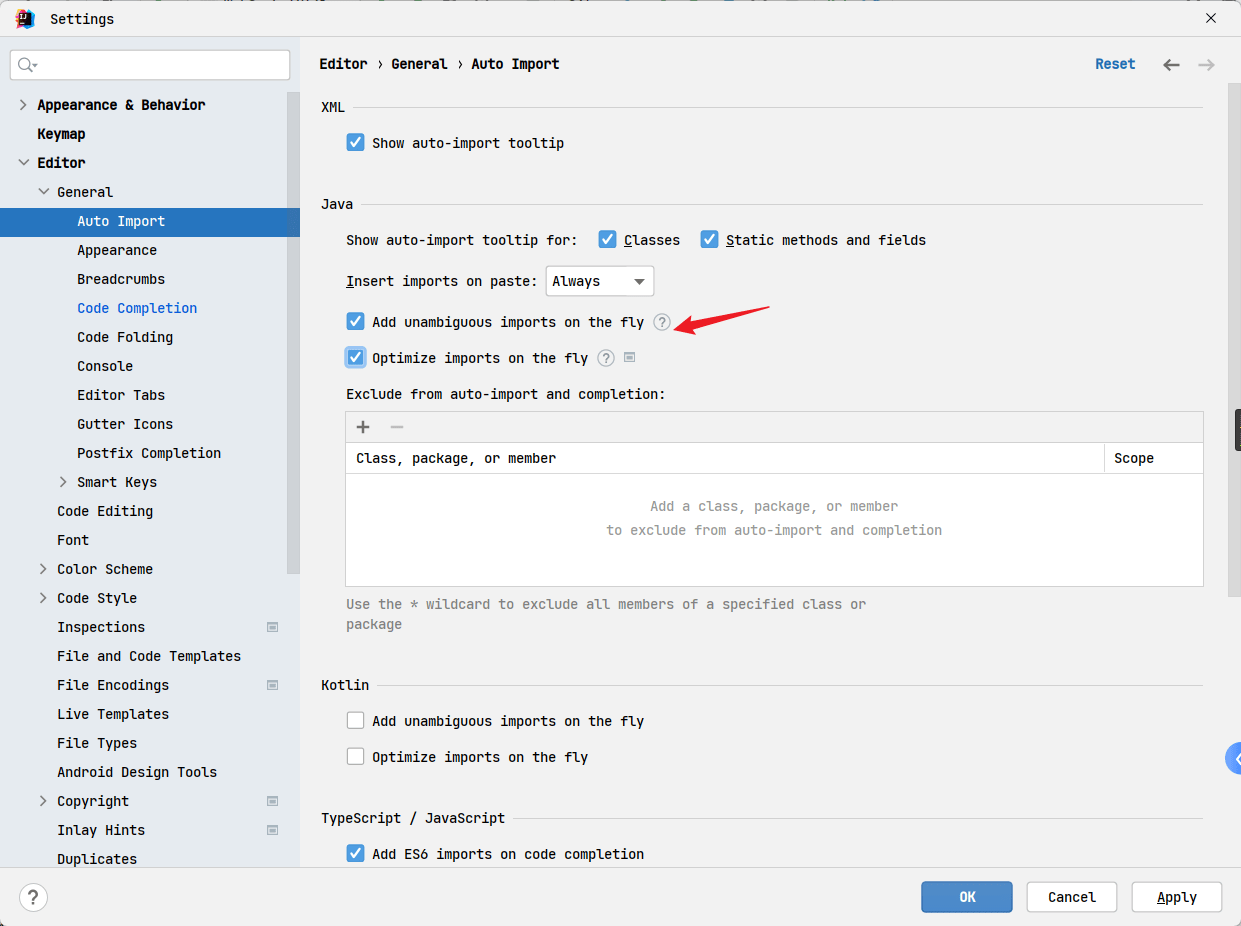Expand Color Scheme node
This screenshot has height=926, width=1241.
(43, 569)
